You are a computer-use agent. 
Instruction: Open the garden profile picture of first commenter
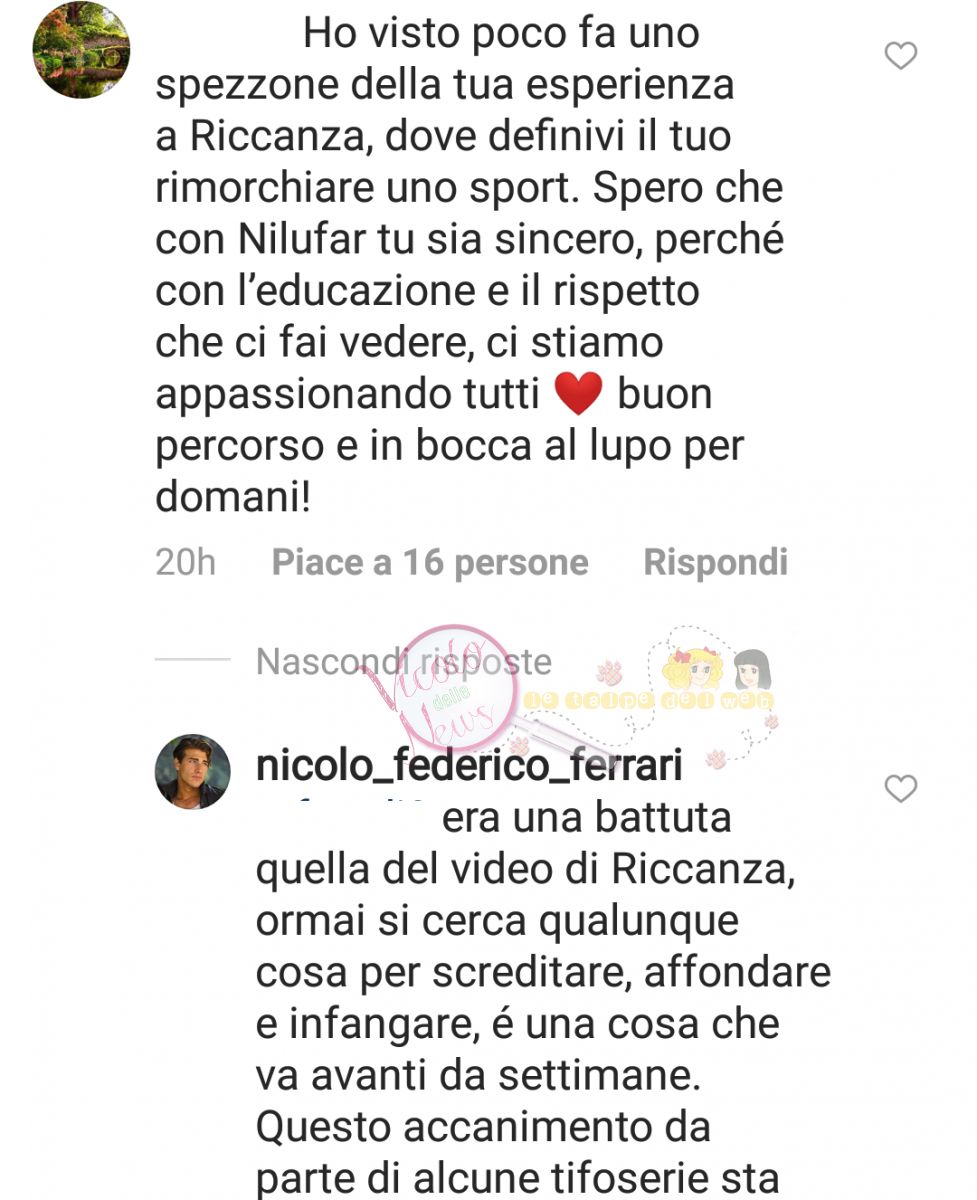point(81,50)
